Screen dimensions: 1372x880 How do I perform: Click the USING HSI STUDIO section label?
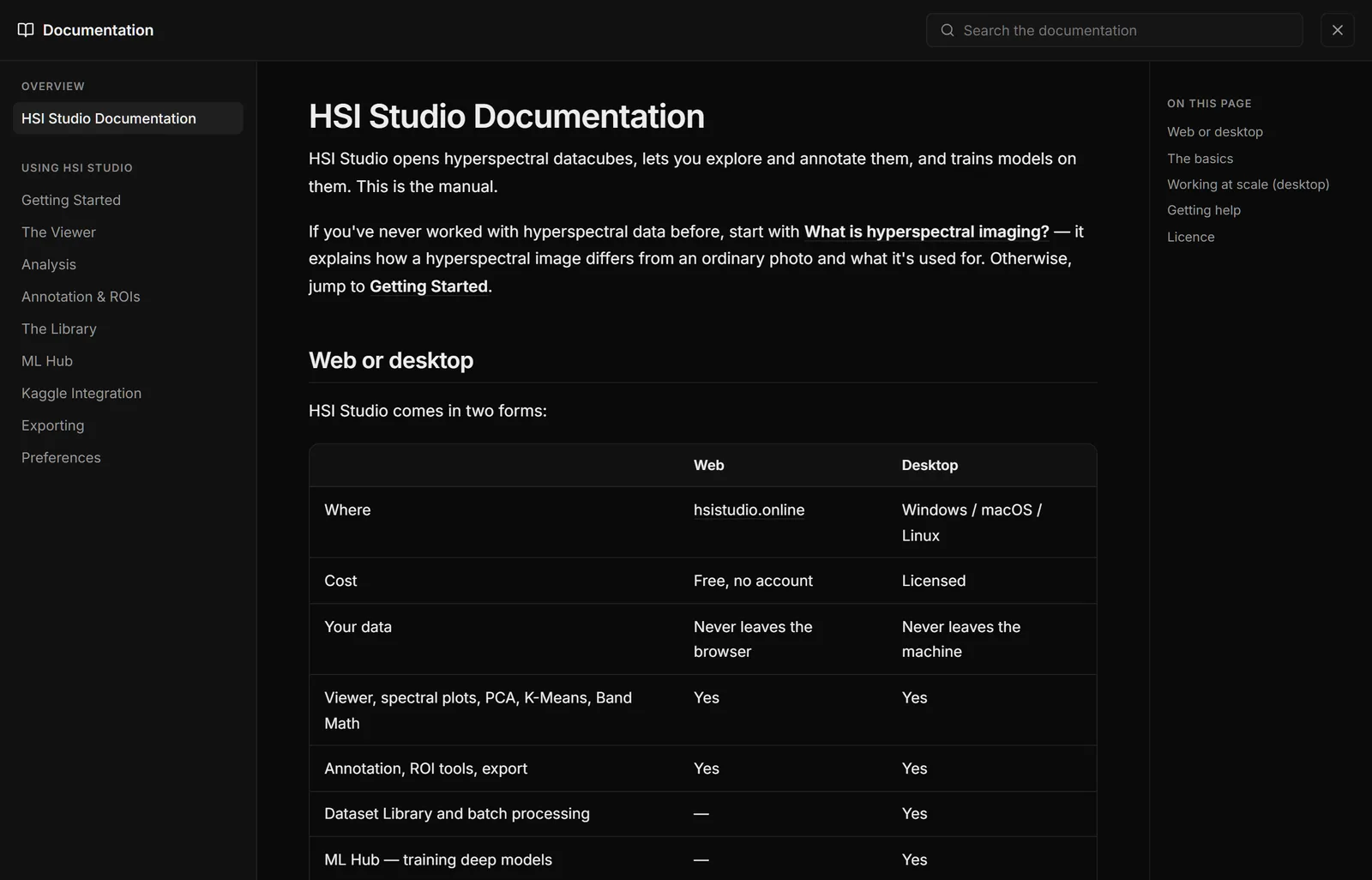coord(77,168)
